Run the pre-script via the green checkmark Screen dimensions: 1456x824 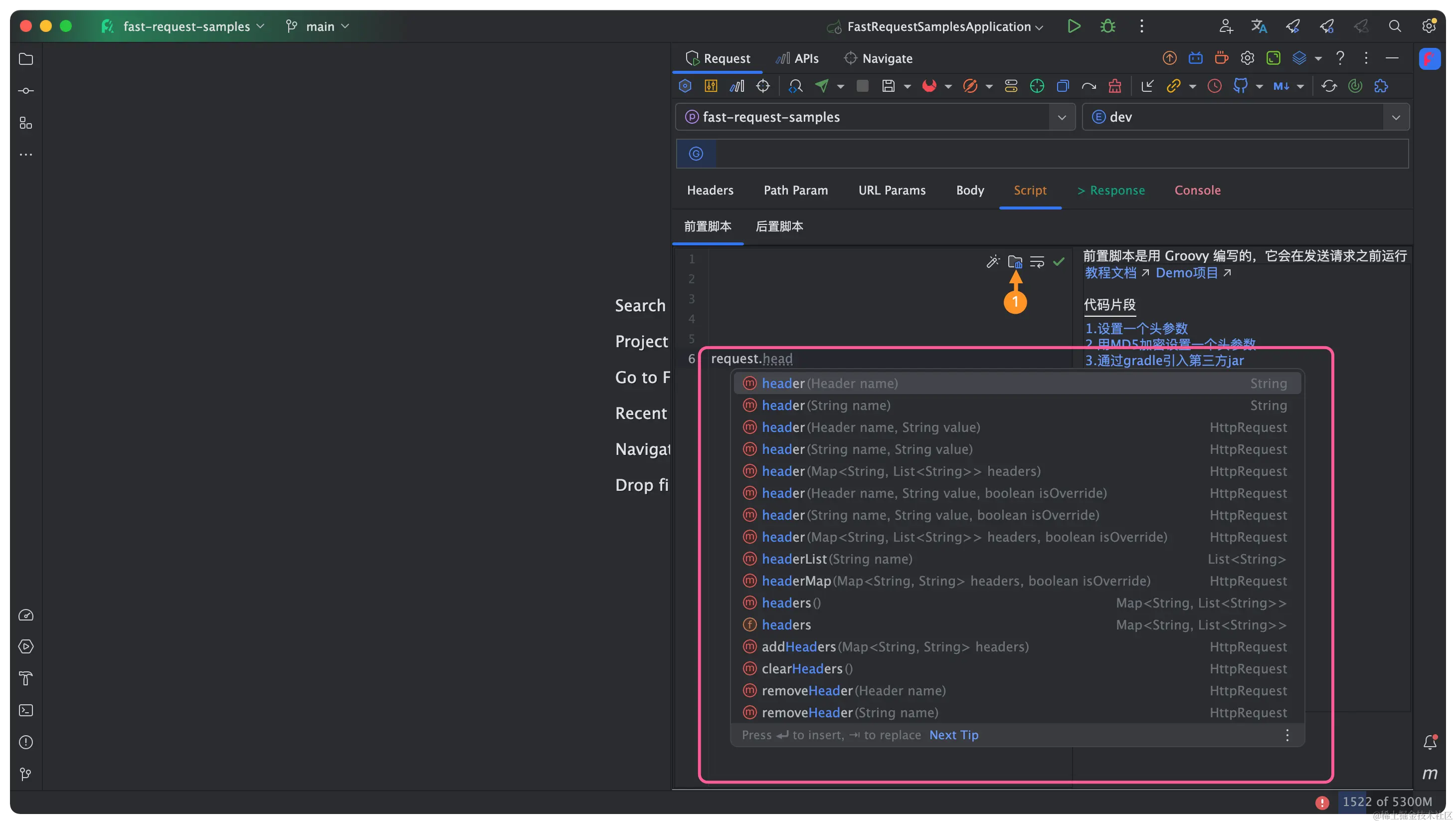pyautogui.click(x=1059, y=262)
